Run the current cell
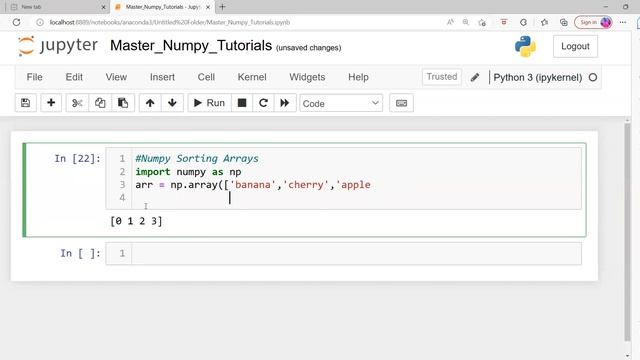640x360 pixels. (209, 103)
